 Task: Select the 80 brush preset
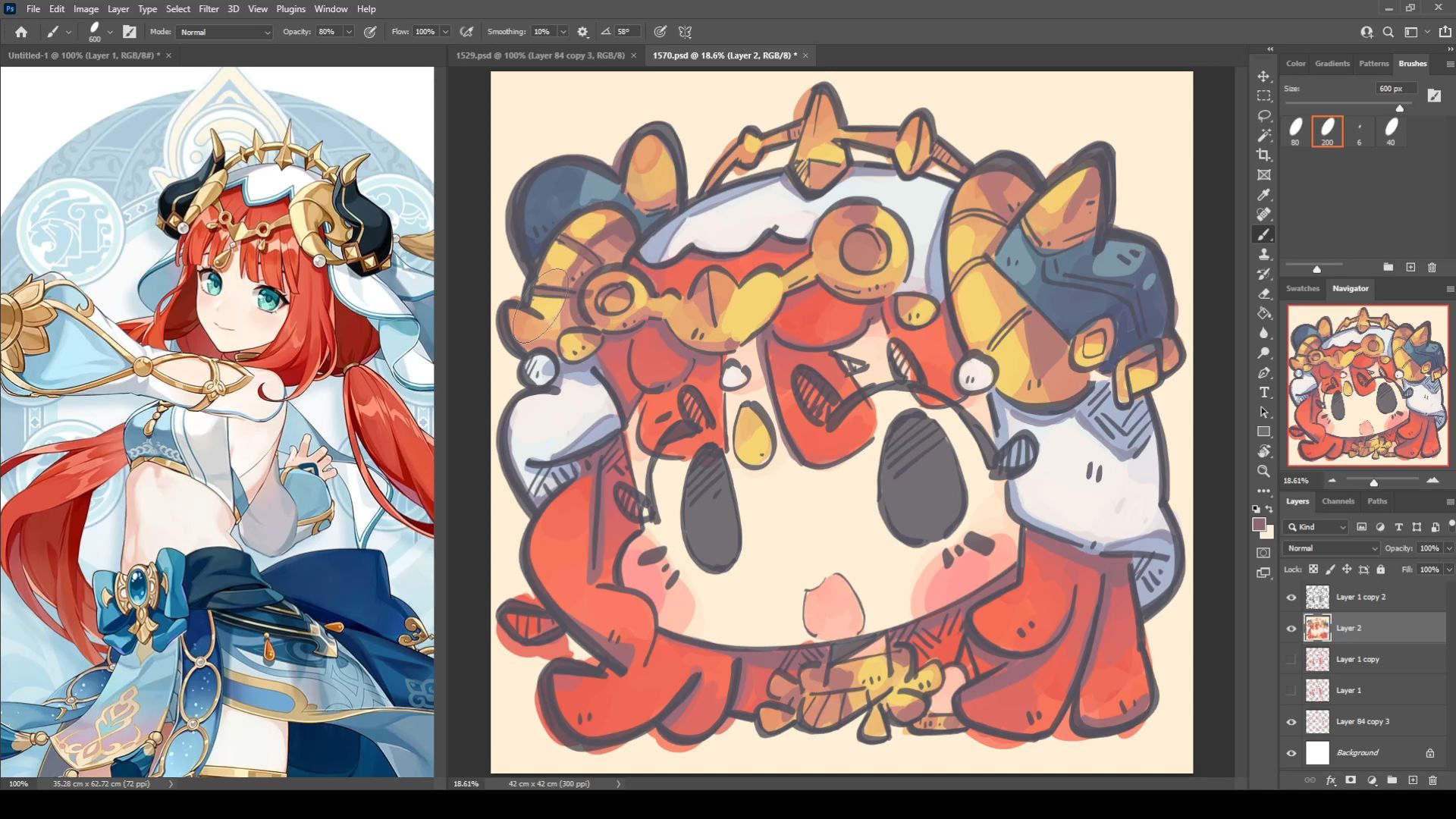(x=1295, y=131)
